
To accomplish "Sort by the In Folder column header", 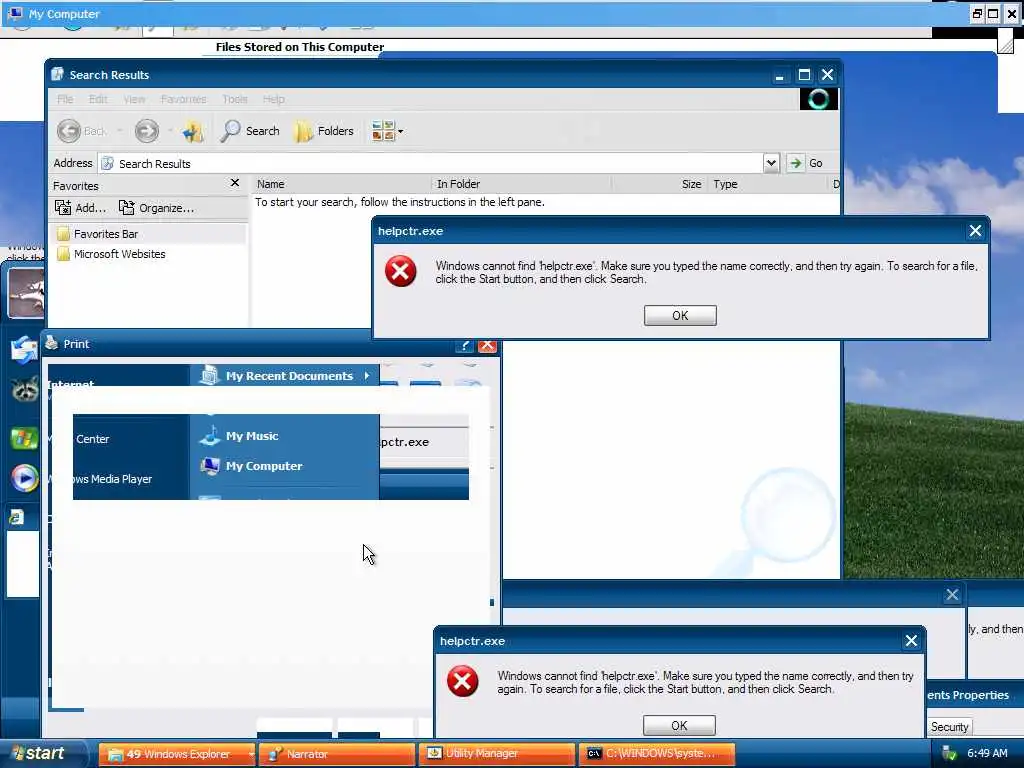I will (521, 184).
